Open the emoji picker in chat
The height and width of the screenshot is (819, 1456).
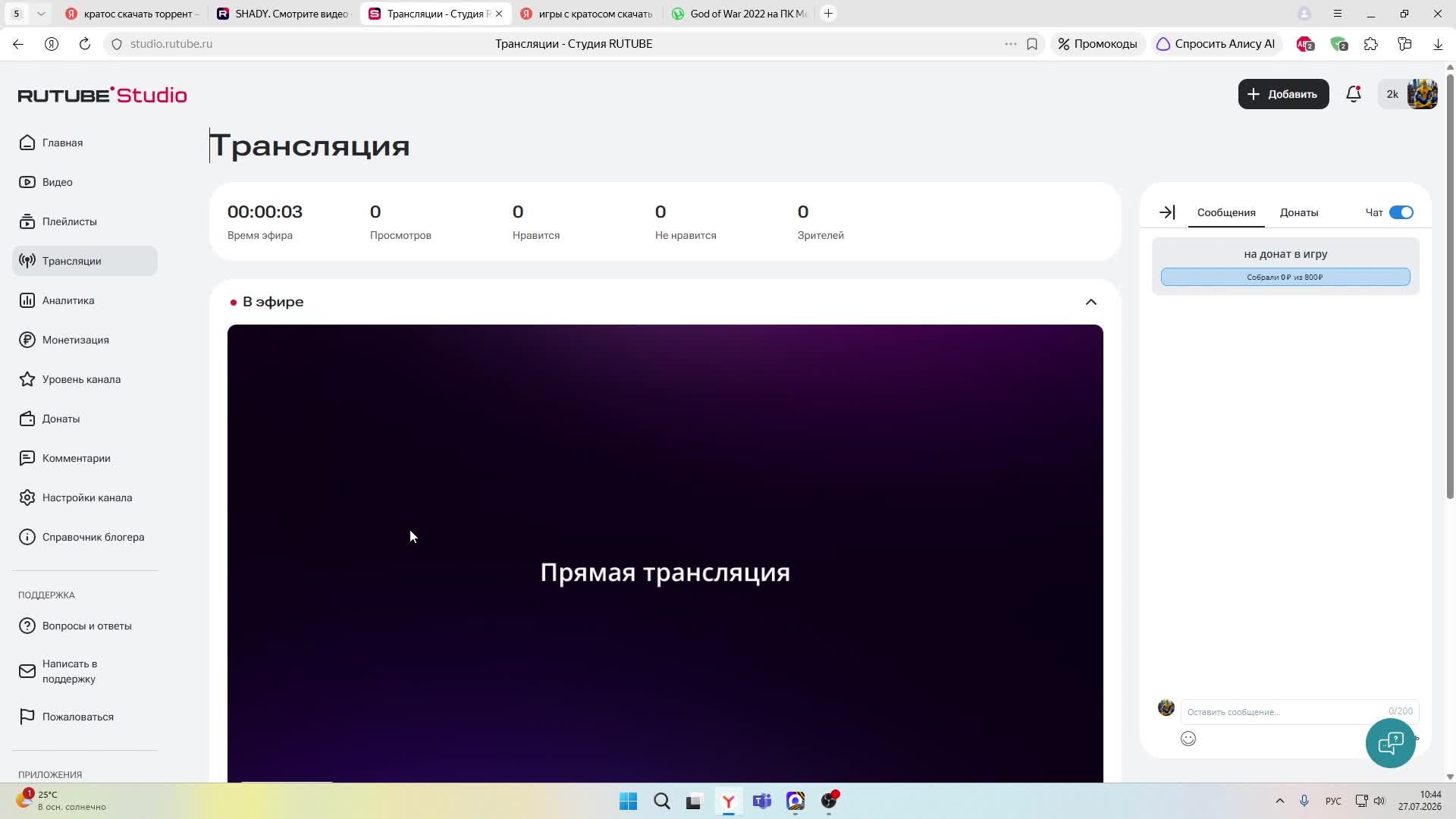pyautogui.click(x=1188, y=739)
